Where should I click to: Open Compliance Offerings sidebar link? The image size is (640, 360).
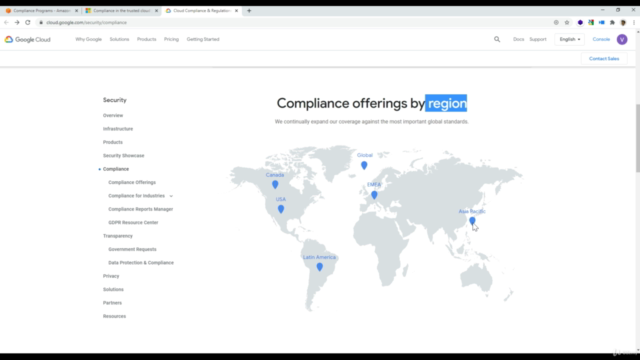coord(132,182)
